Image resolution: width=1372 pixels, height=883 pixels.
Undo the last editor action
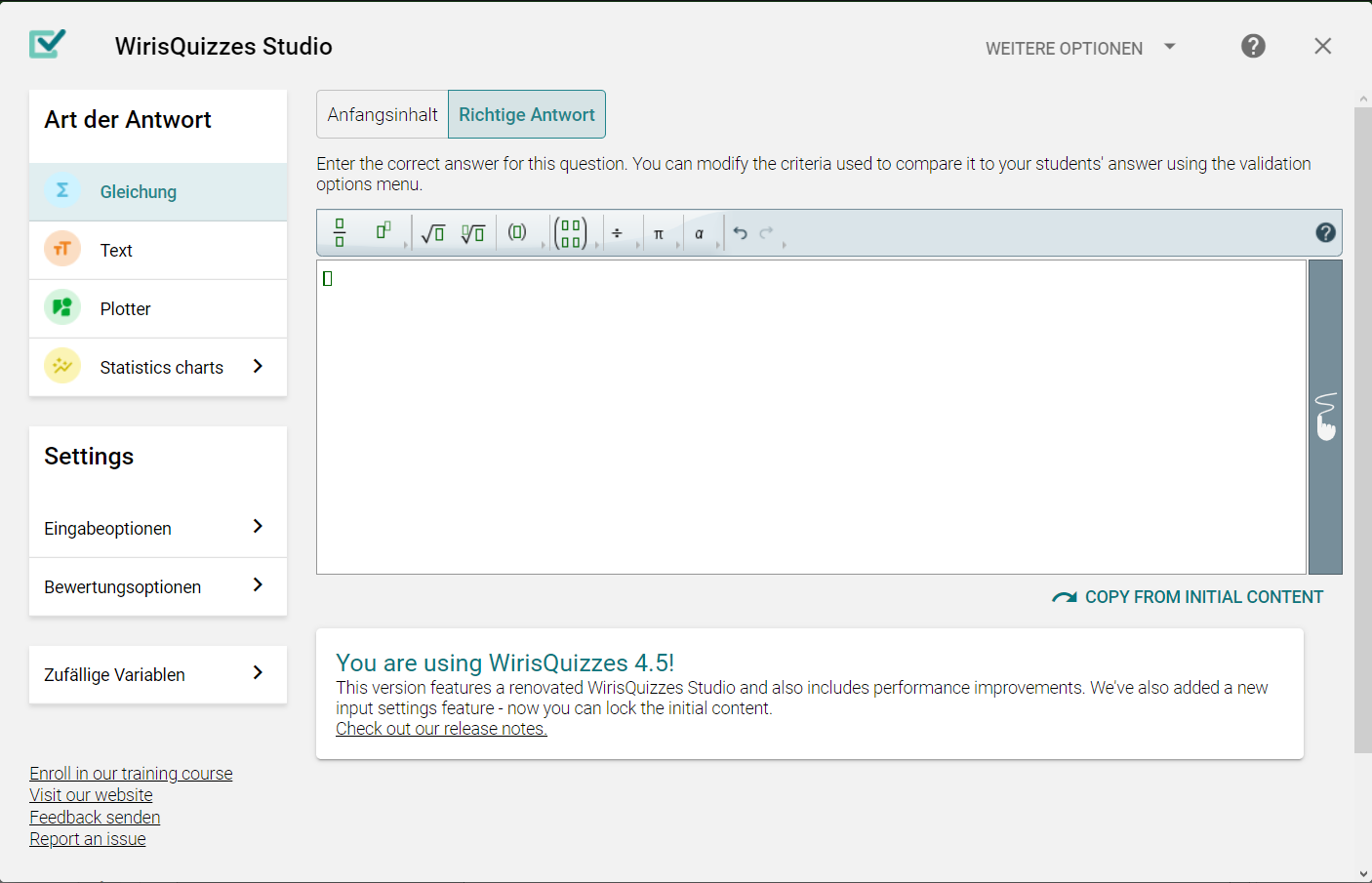tap(741, 233)
